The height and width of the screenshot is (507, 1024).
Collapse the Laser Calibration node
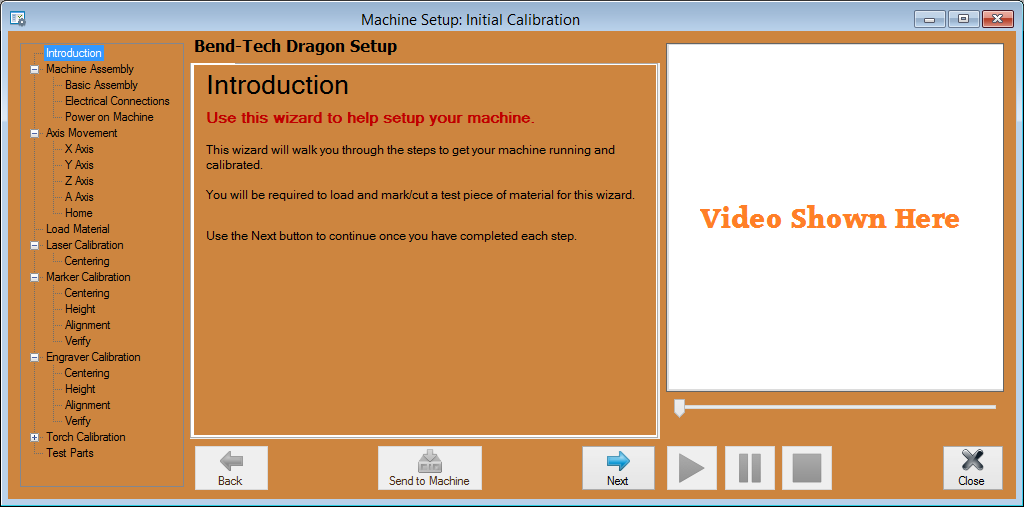34,246
